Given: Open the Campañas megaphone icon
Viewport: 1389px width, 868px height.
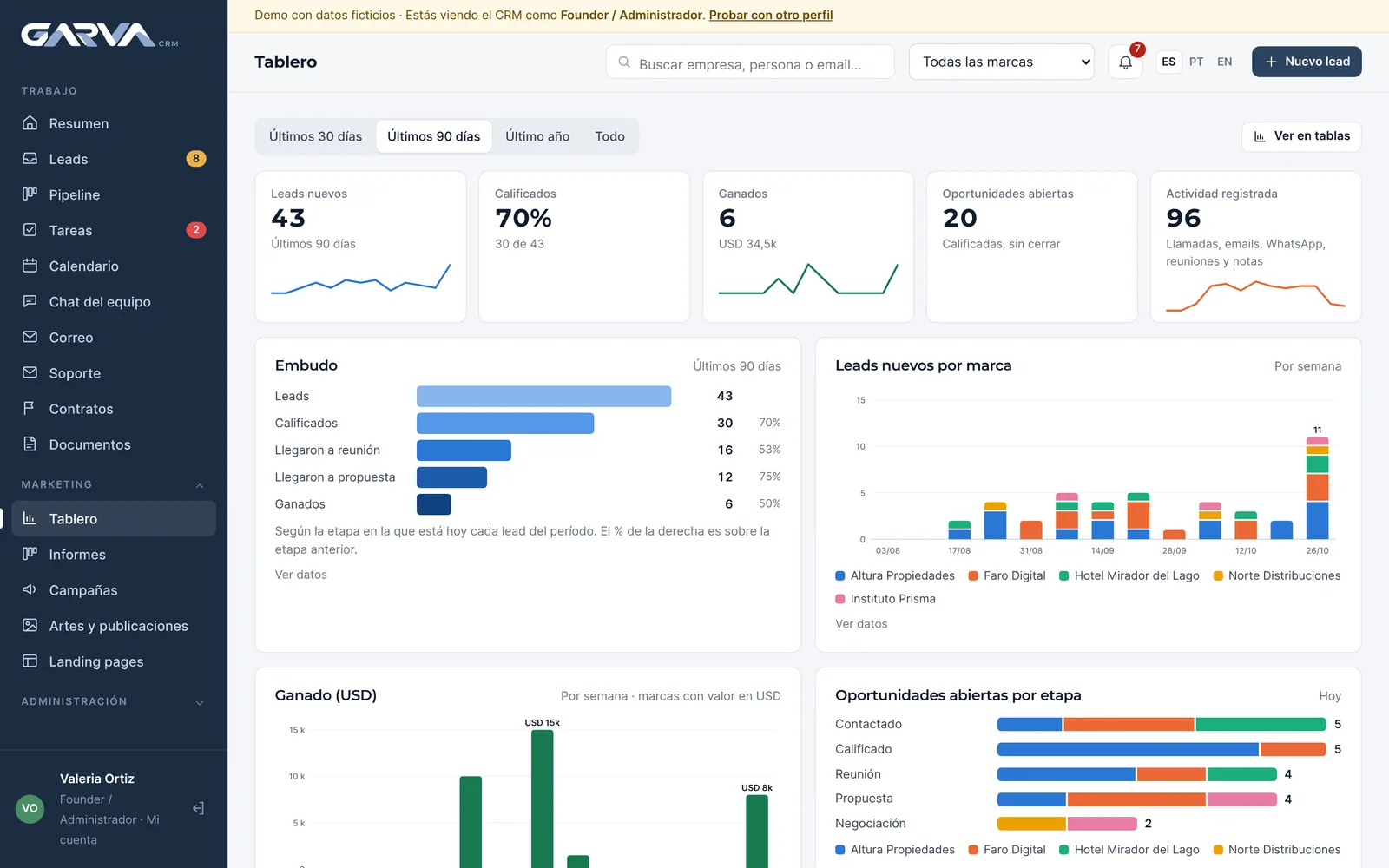Looking at the screenshot, I should 30,589.
